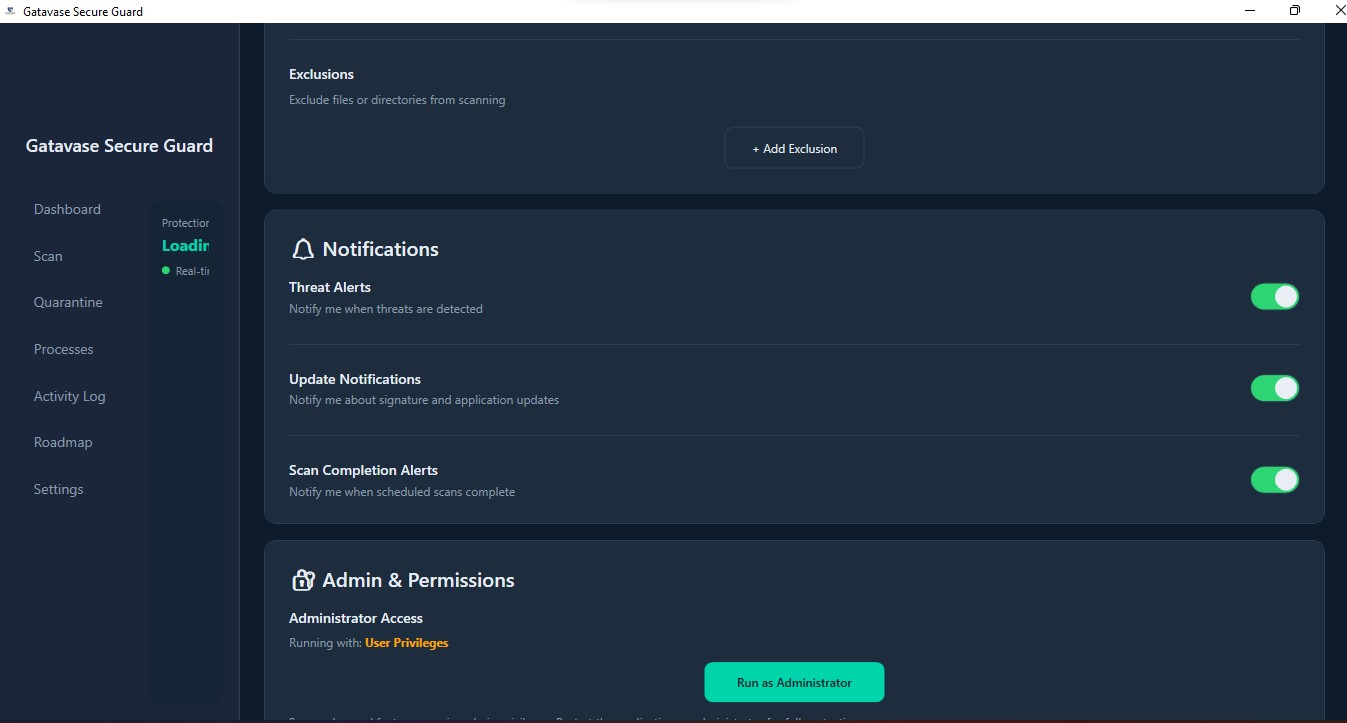
Task: Click the User Privileges status text
Action: 406,643
